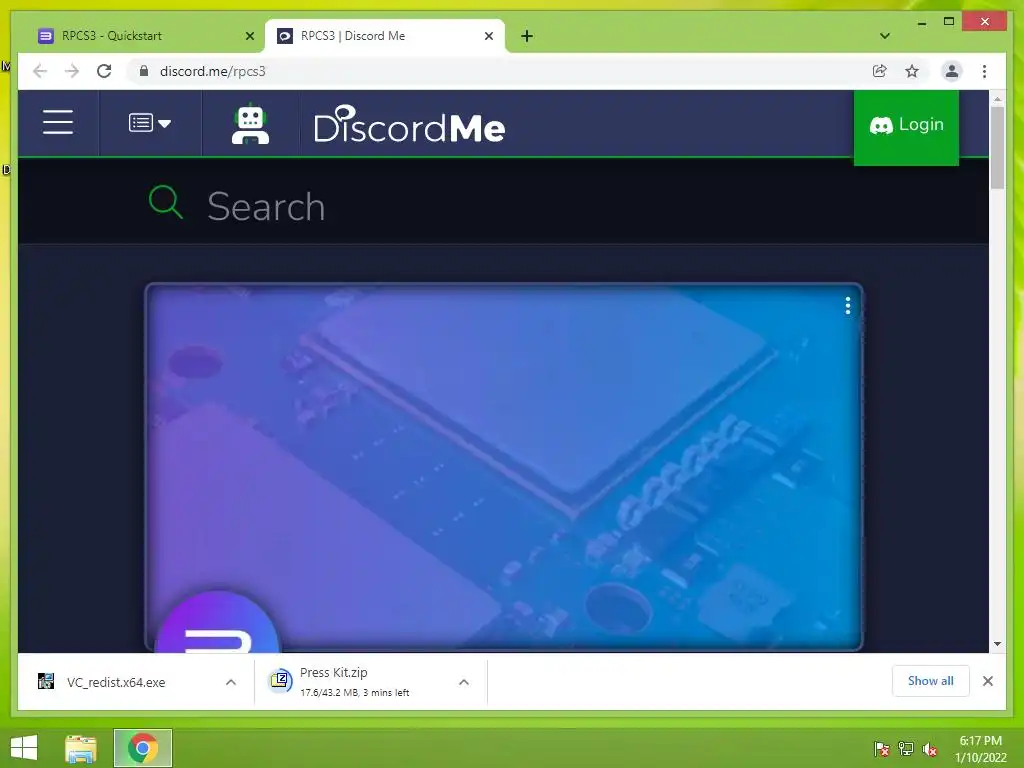Open Chrome three-dot settings menu
This screenshot has width=1024, height=768.
(984, 71)
